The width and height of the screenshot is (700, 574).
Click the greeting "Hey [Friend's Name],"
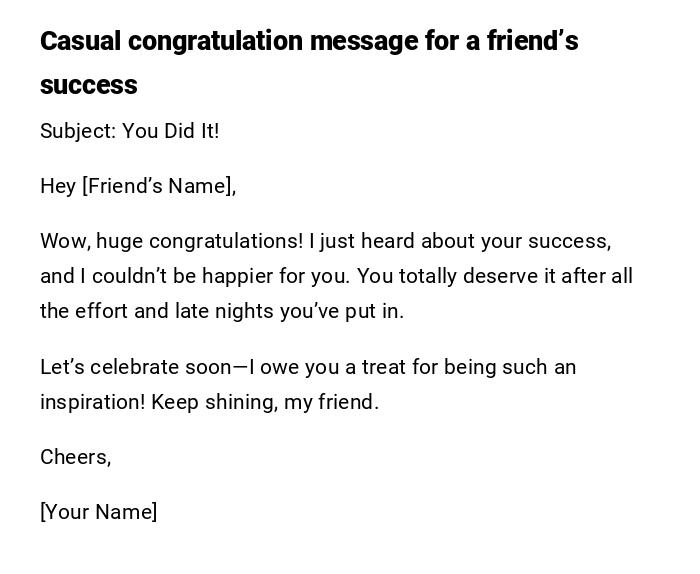click(x=138, y=186)
